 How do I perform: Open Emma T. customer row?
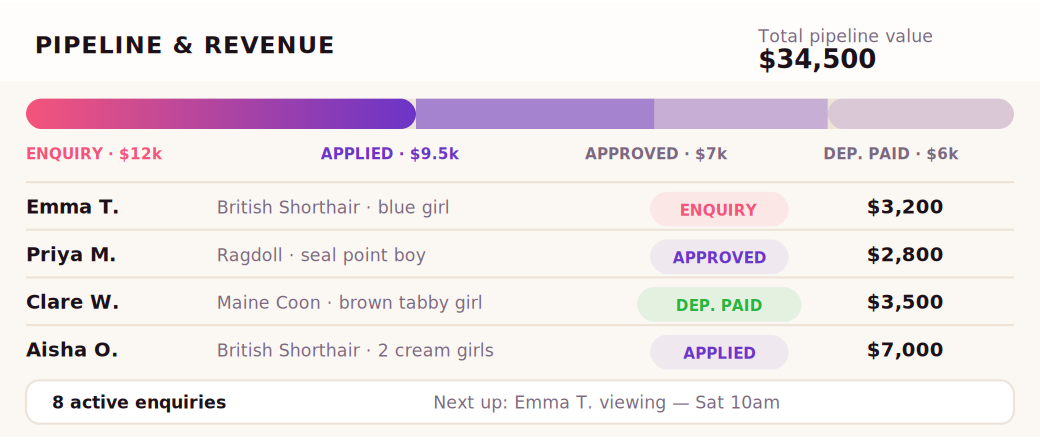click(x=520, y=207)
